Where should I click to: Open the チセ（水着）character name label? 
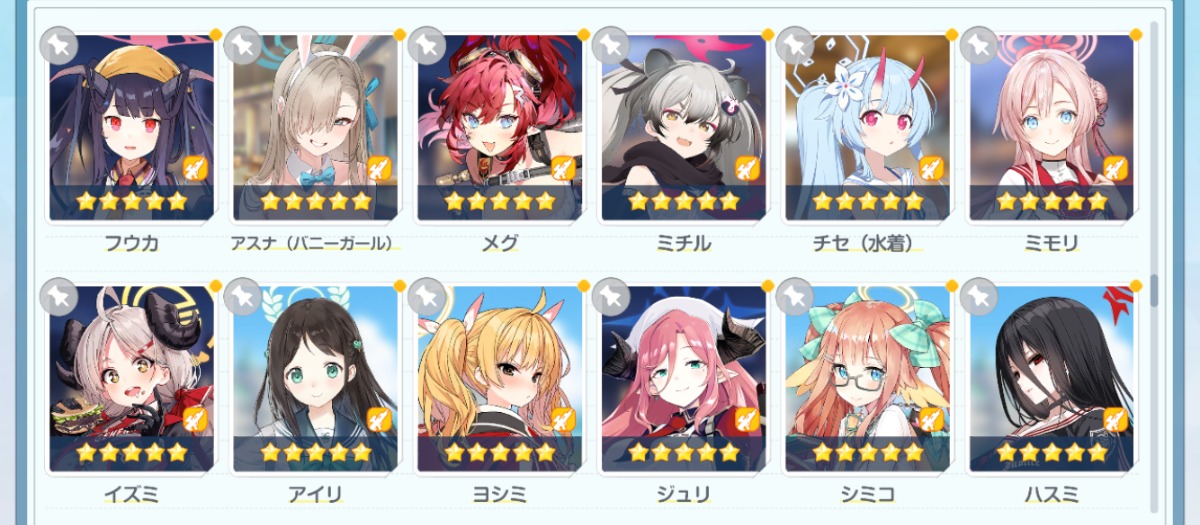pyautogui.click(x=867, y=242)
